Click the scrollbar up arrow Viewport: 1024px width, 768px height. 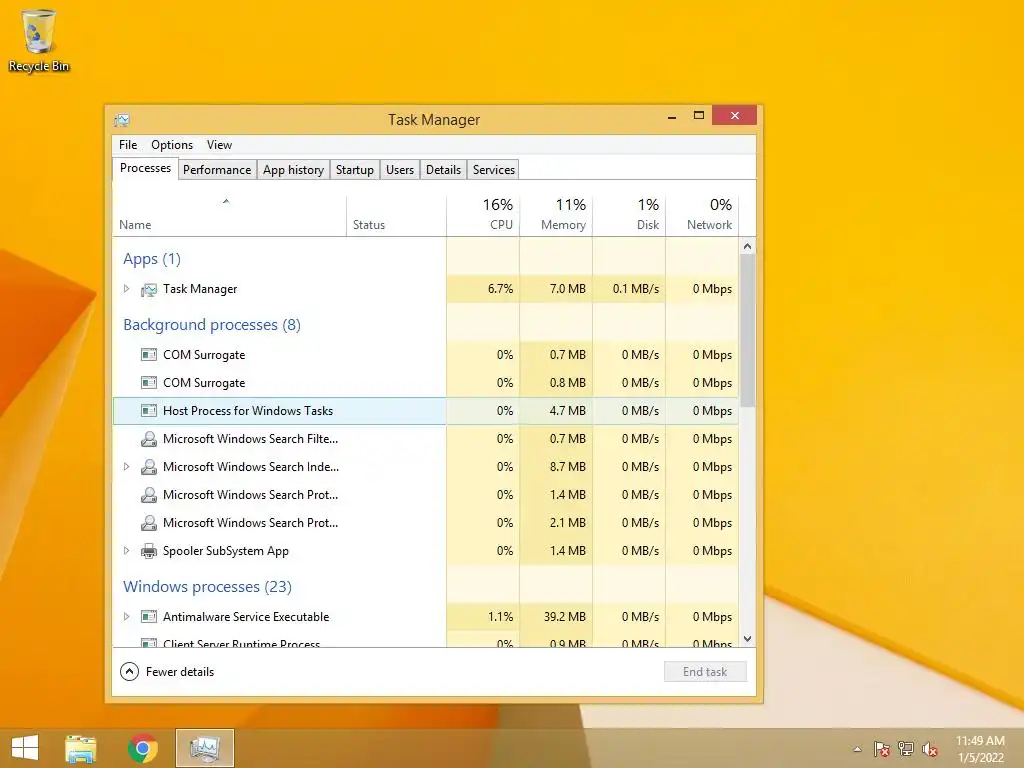tap(748, 246)
